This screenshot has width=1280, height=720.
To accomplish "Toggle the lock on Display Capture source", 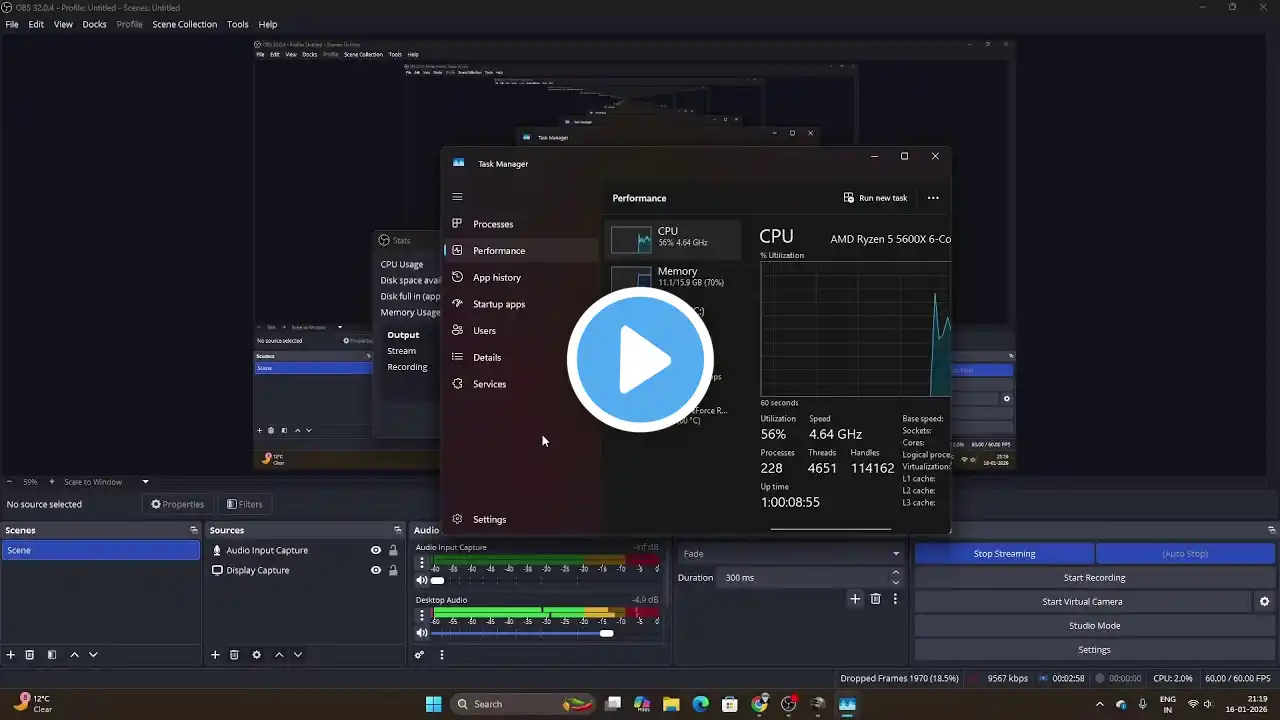I will pyautogui.click(x=393, y=570).
